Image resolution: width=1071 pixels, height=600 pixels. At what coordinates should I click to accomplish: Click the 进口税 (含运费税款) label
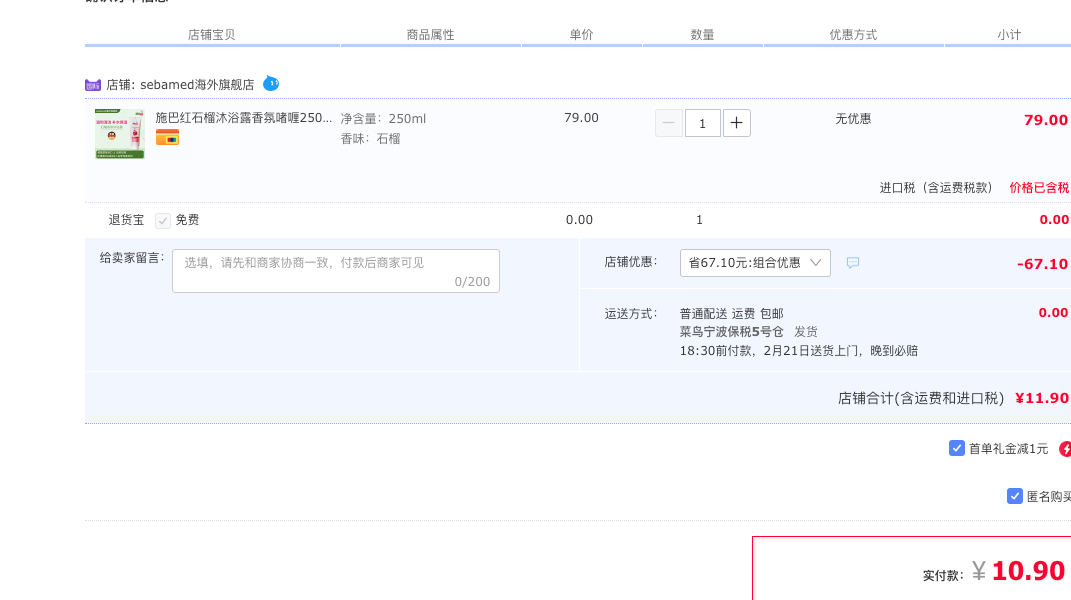tap(936, 188)
